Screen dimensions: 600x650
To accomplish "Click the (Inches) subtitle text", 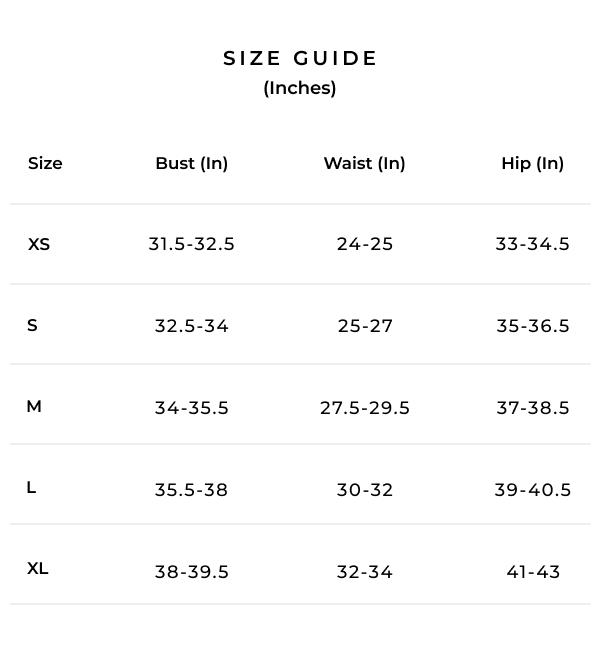I will point(300,88).
